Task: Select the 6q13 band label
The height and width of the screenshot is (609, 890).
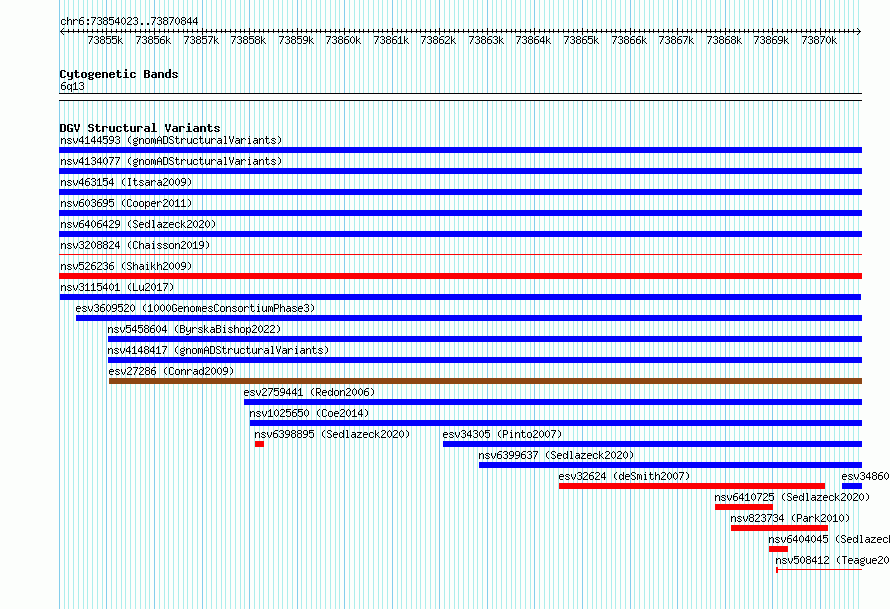Action: click(72, 86)
